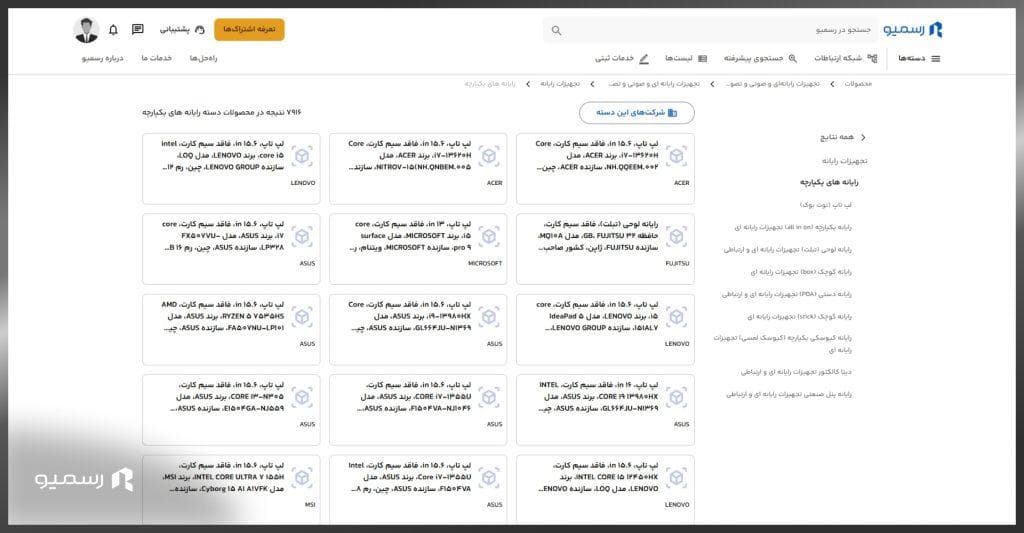The height and width of the screenshot is (533, 1024).
Task: Click the hamburger icon beside دسته‌ها
Action: (x=936, y=59)
